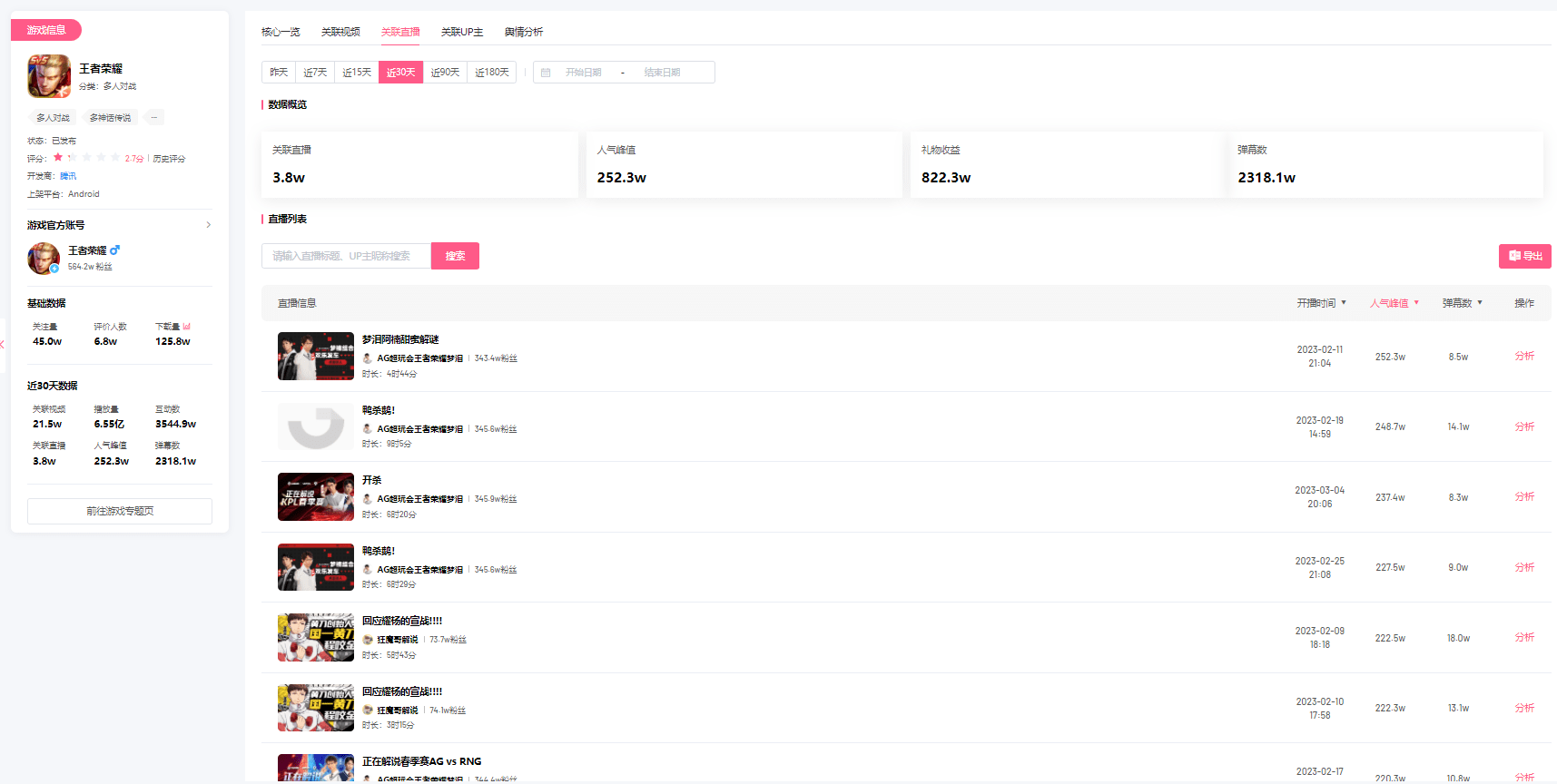The image size is (1557, 784).
Task: Click the 人气峰值 252.3w overview card
Action: click(x=744, y=165)
